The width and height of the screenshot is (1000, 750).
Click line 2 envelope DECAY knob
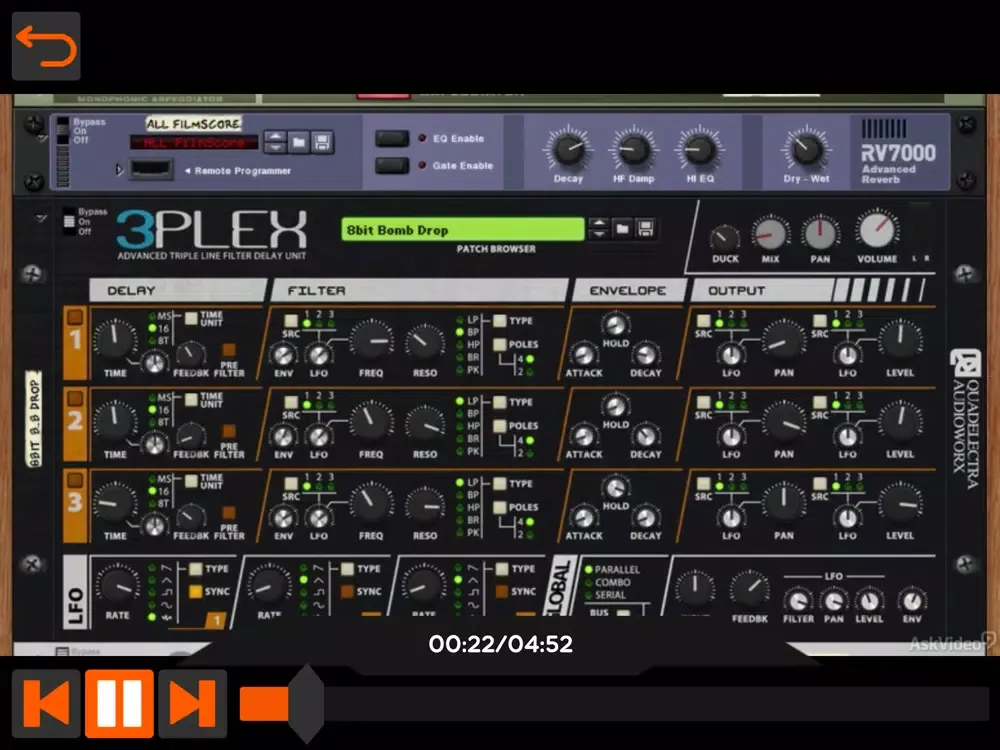pyautogui.click(x=645, y=436)
